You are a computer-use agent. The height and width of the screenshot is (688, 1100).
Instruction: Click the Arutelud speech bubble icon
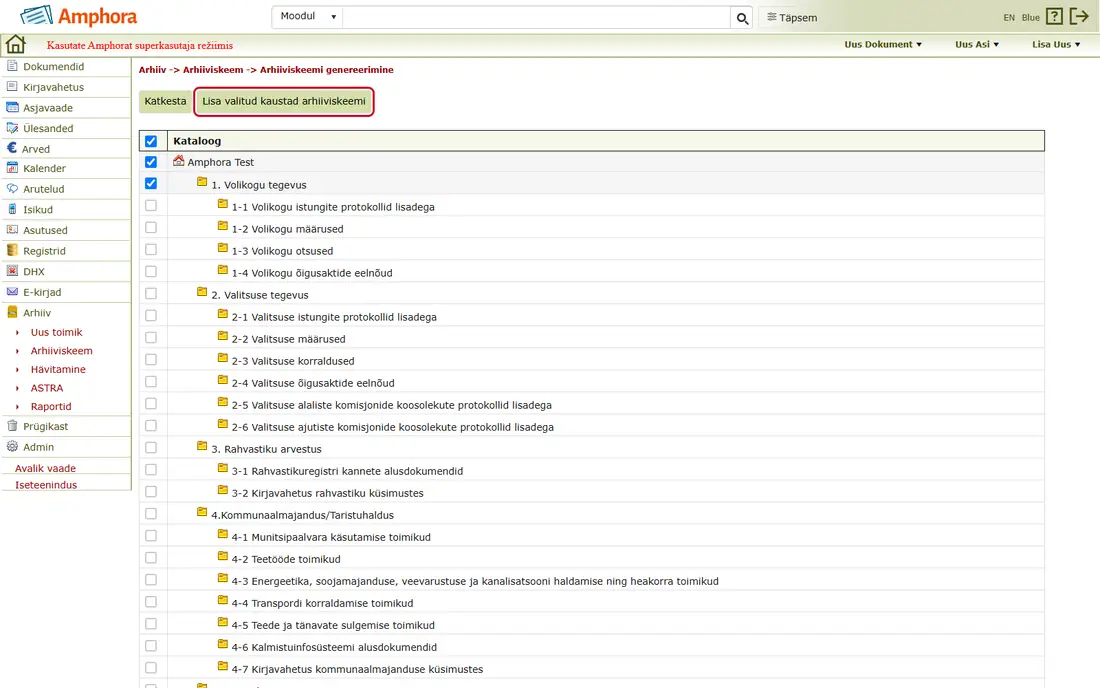tap(12, 189)
